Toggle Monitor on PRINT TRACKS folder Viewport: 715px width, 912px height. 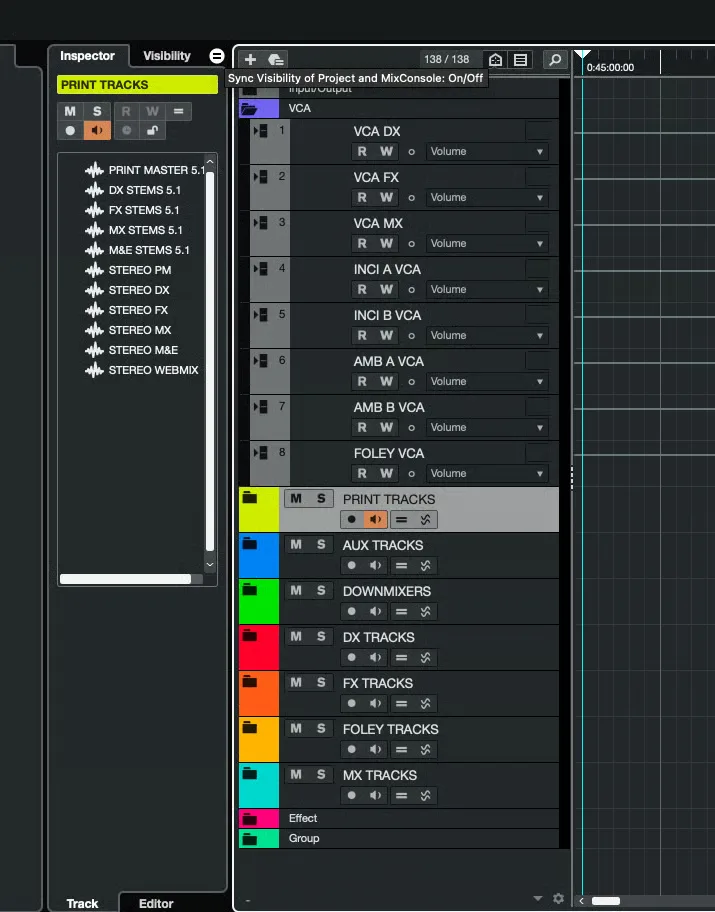click(x=375, y=520)
